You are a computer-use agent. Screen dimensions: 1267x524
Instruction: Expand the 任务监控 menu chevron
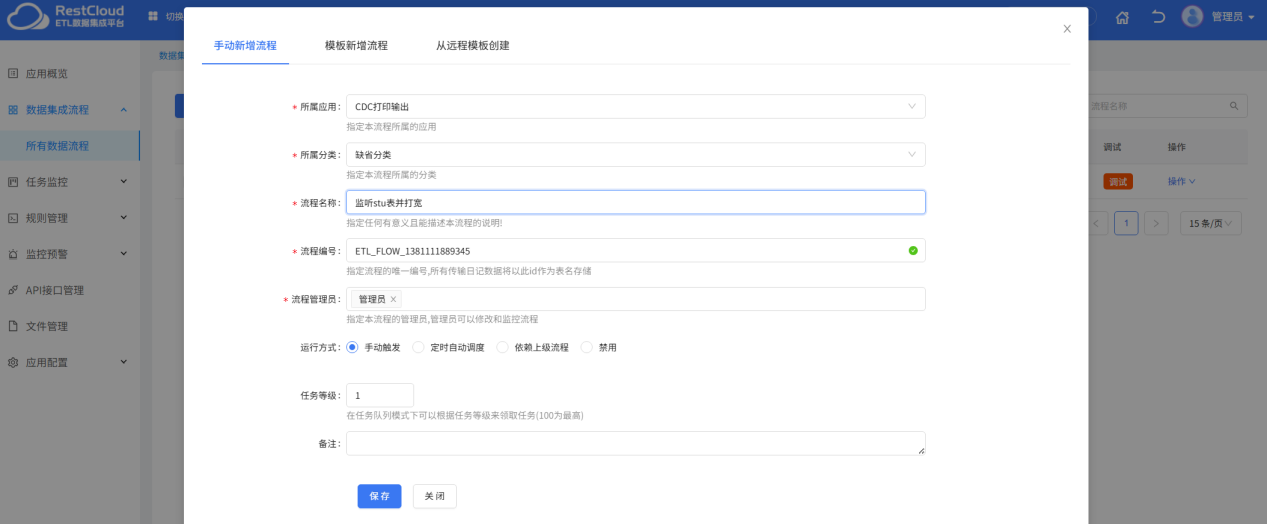point(123,181)
